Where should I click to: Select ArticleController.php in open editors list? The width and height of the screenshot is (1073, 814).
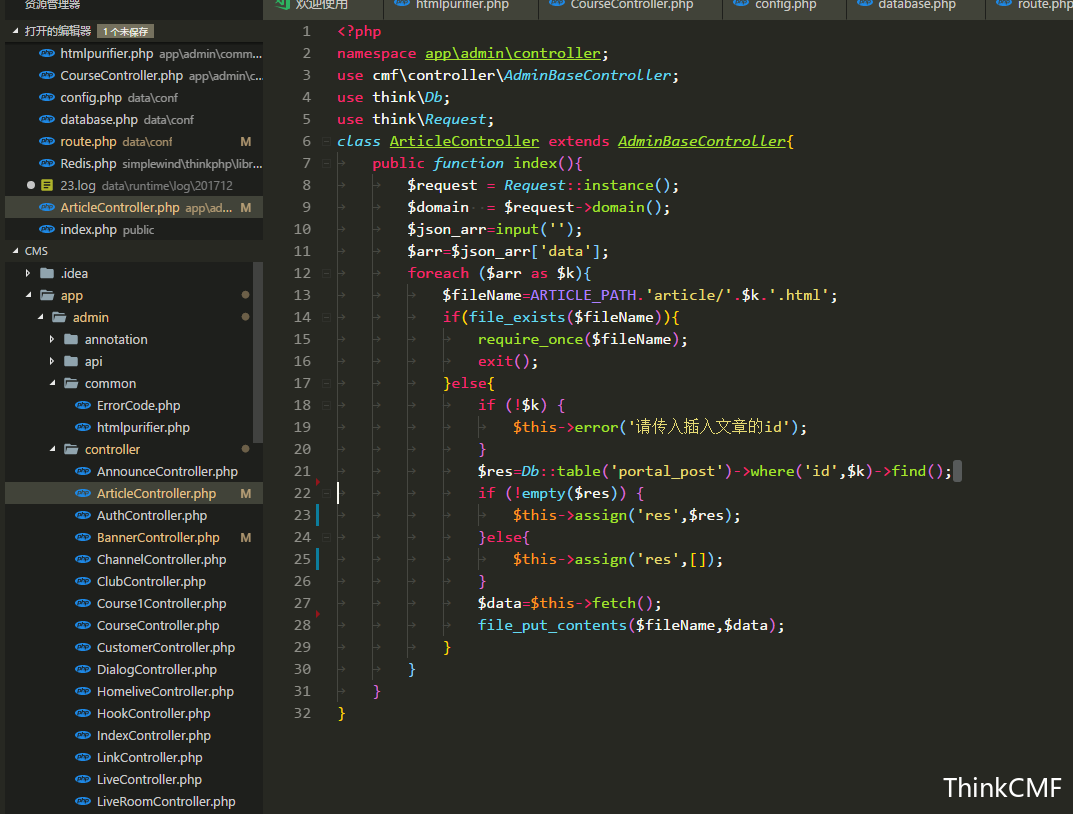(134, 207)
